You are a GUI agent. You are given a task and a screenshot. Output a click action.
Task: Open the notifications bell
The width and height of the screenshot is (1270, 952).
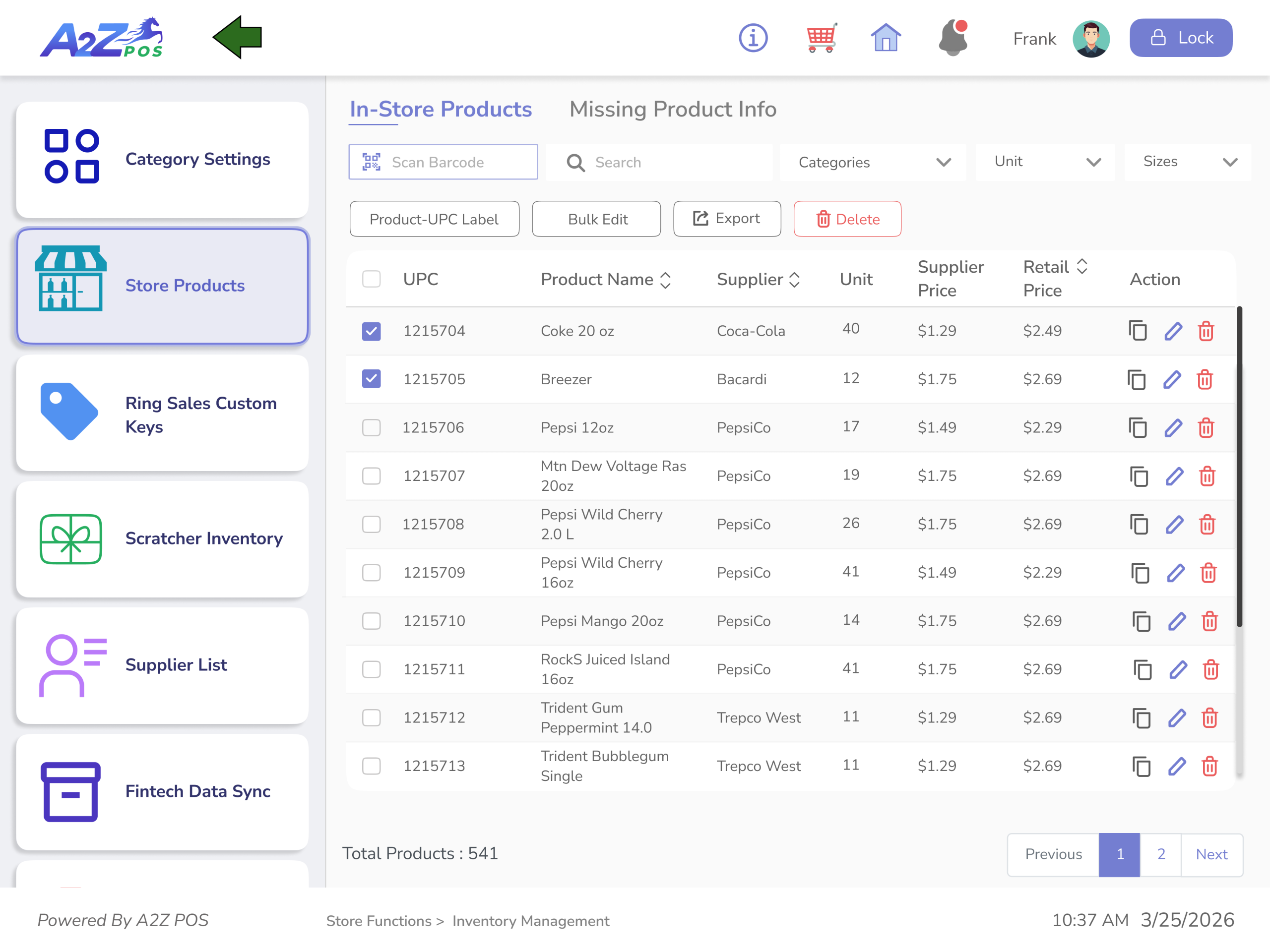[x=953, y=38]
